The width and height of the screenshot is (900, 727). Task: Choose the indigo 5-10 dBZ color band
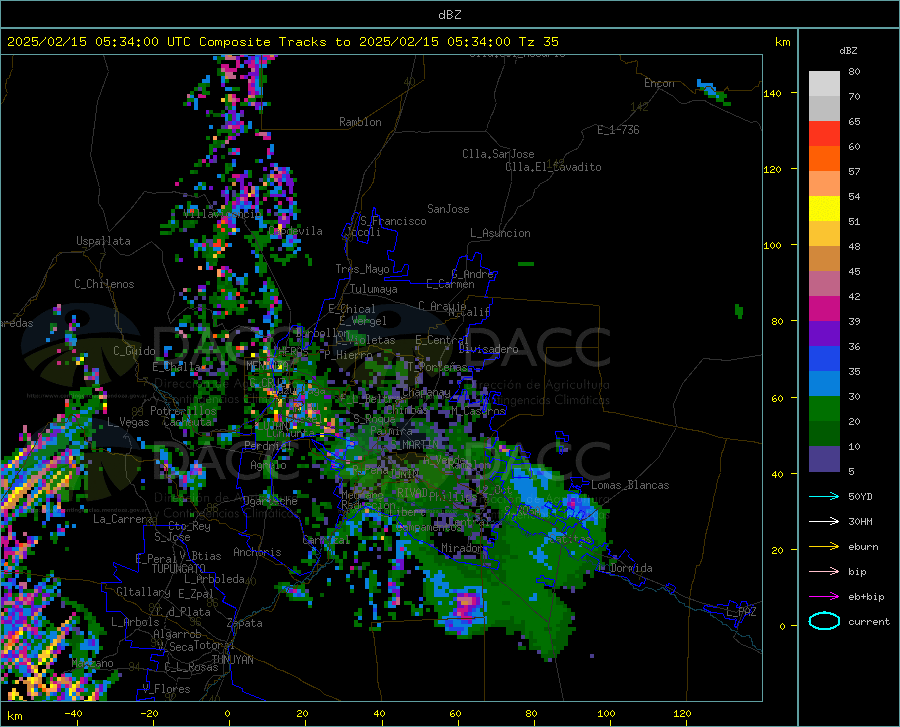[x=824, y=459]
